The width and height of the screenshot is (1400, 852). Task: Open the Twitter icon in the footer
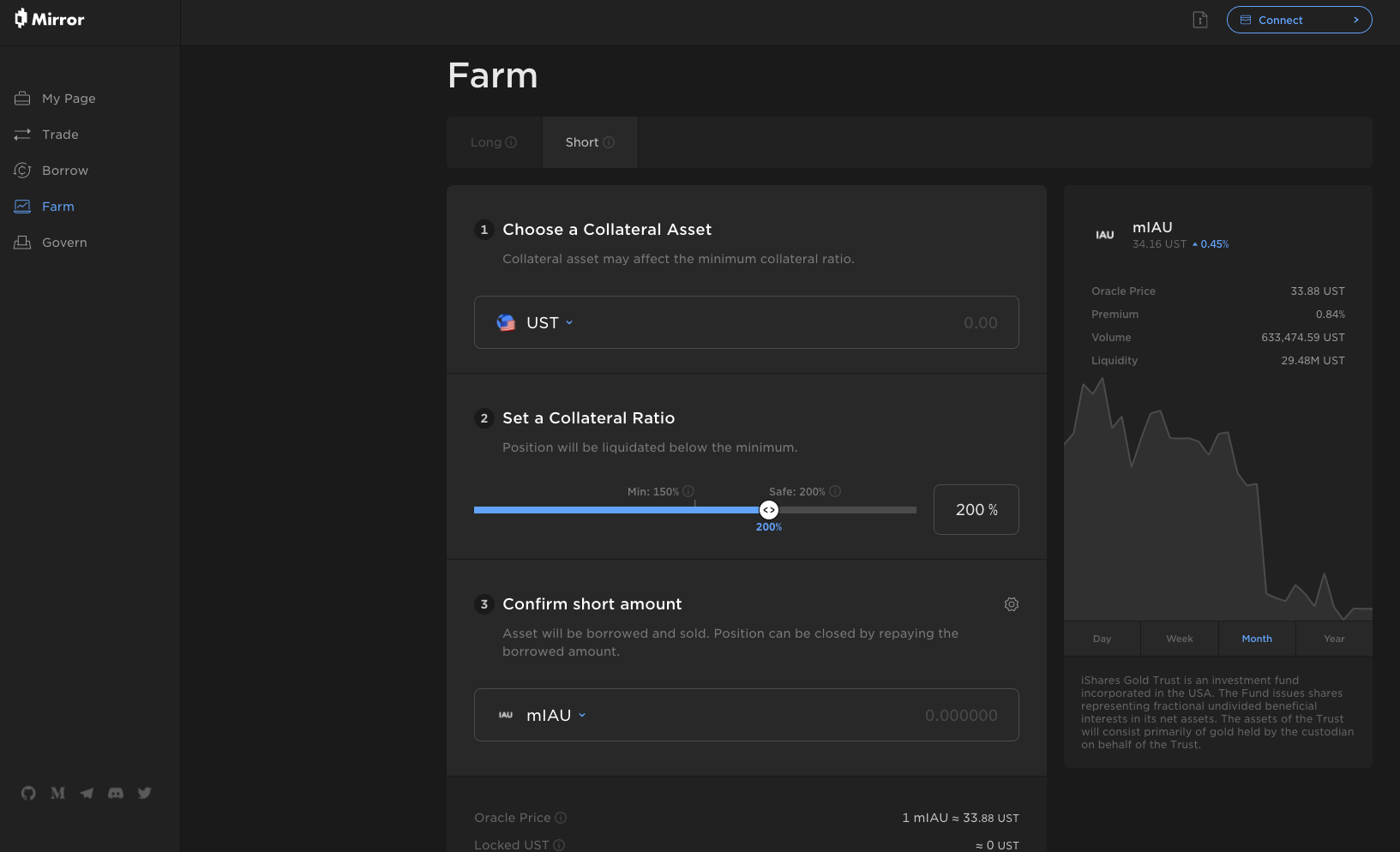144,793
